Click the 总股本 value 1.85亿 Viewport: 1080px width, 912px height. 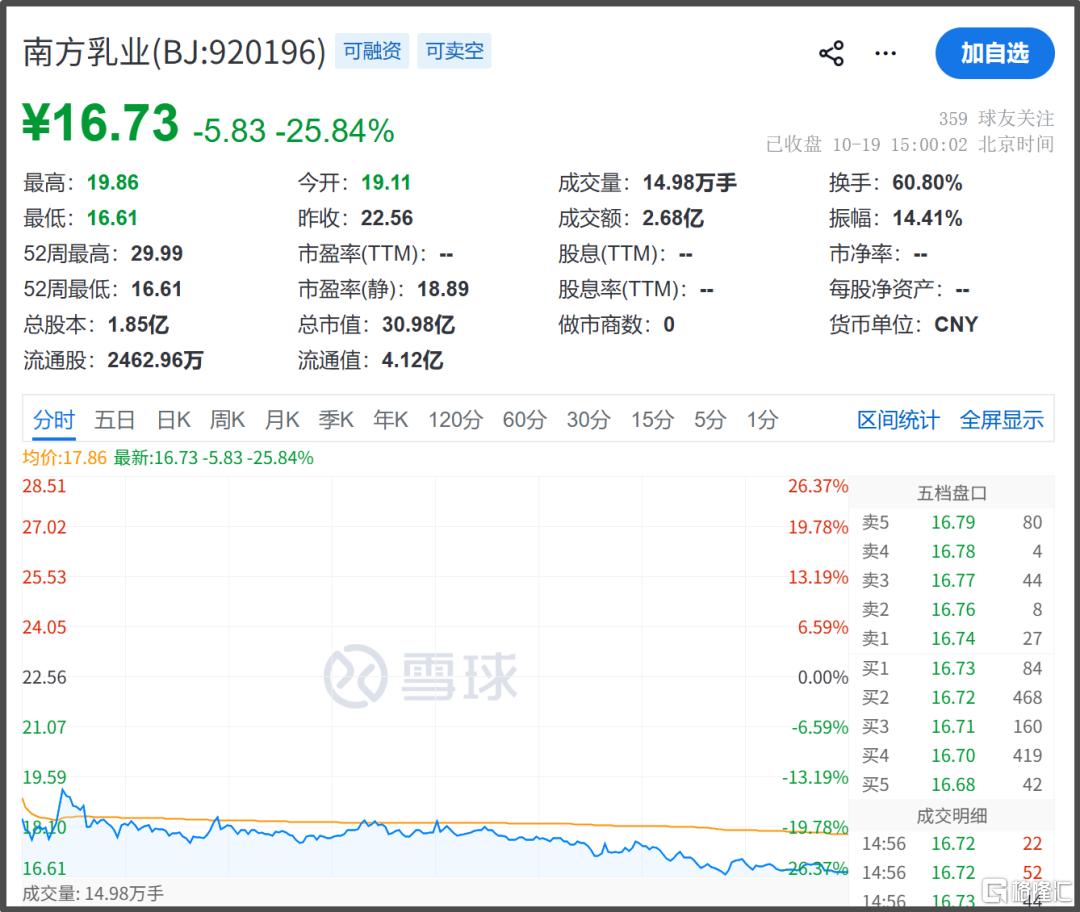pyautogui.click(x=138, y=324)
